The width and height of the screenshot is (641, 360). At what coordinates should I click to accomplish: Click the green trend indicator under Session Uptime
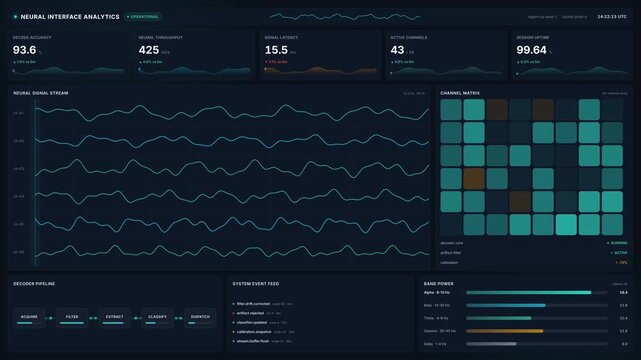[x=528, y=62]
